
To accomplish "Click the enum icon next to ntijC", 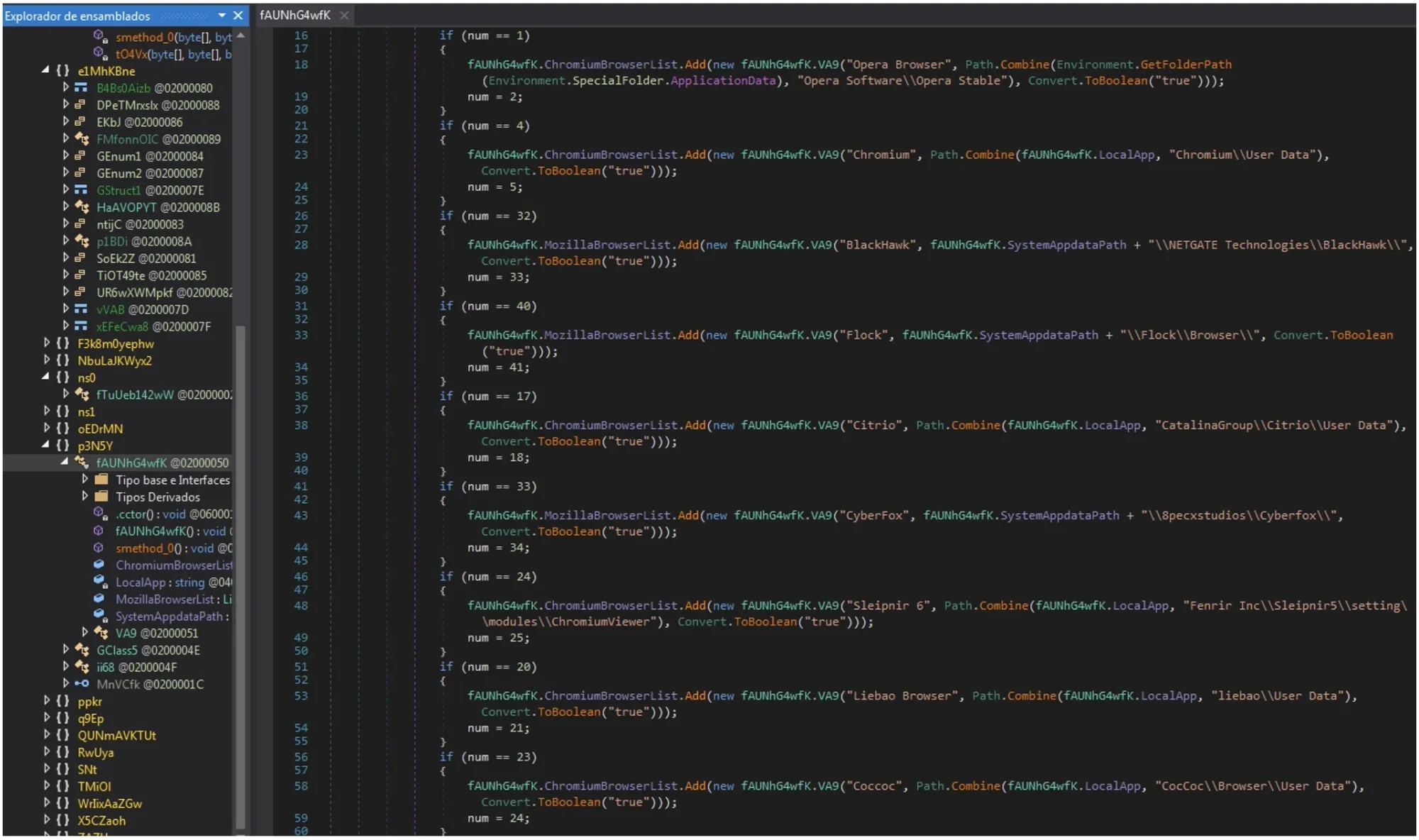I will coord(81,224).
